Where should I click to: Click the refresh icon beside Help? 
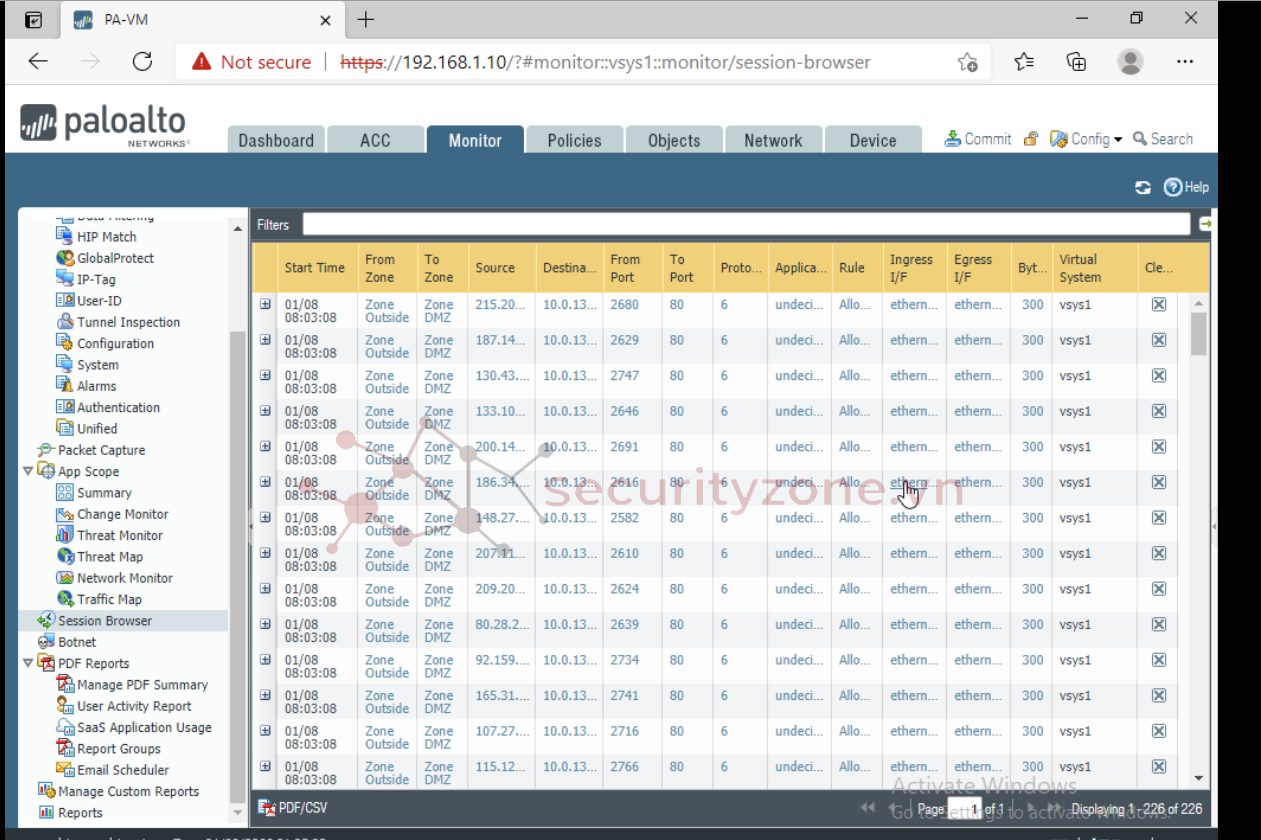coord(1143,187)
